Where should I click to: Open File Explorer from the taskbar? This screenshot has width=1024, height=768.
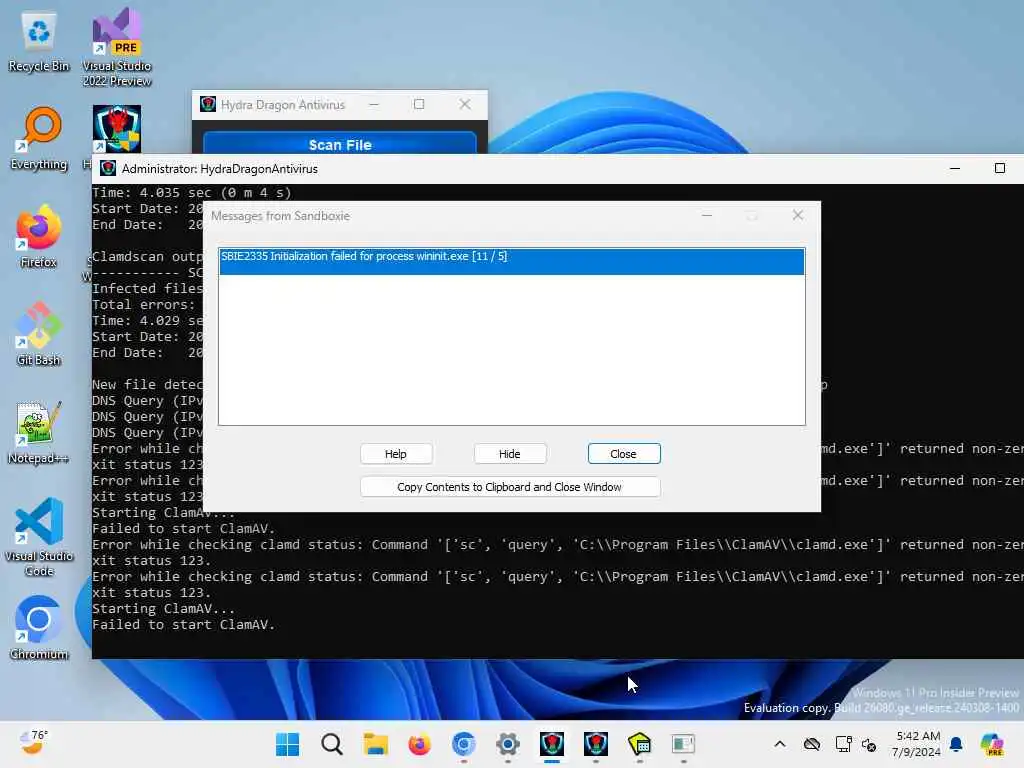[376, 744]
